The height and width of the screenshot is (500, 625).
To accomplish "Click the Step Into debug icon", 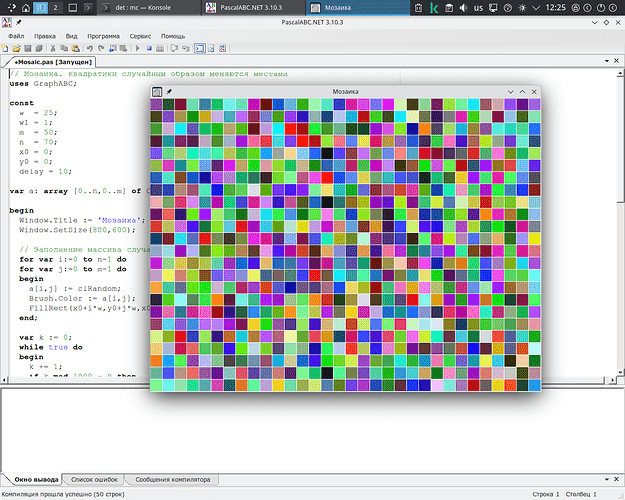I will click(186, 49).
